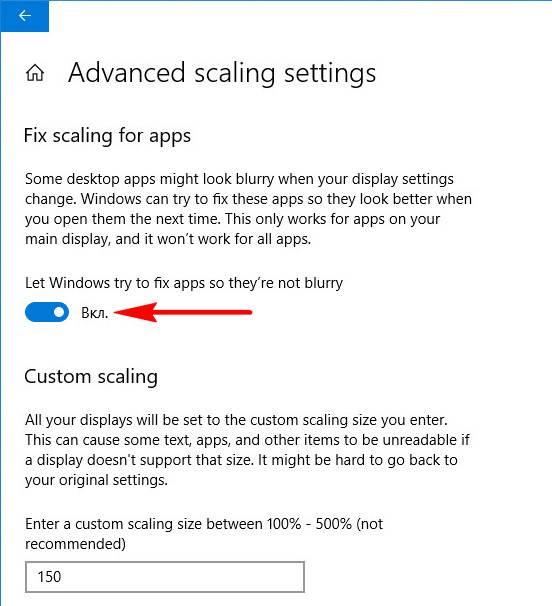The image size is (552, 606).
Task: Click the your original settings text line
Action: pyautogui.click(x=96, y=480)
